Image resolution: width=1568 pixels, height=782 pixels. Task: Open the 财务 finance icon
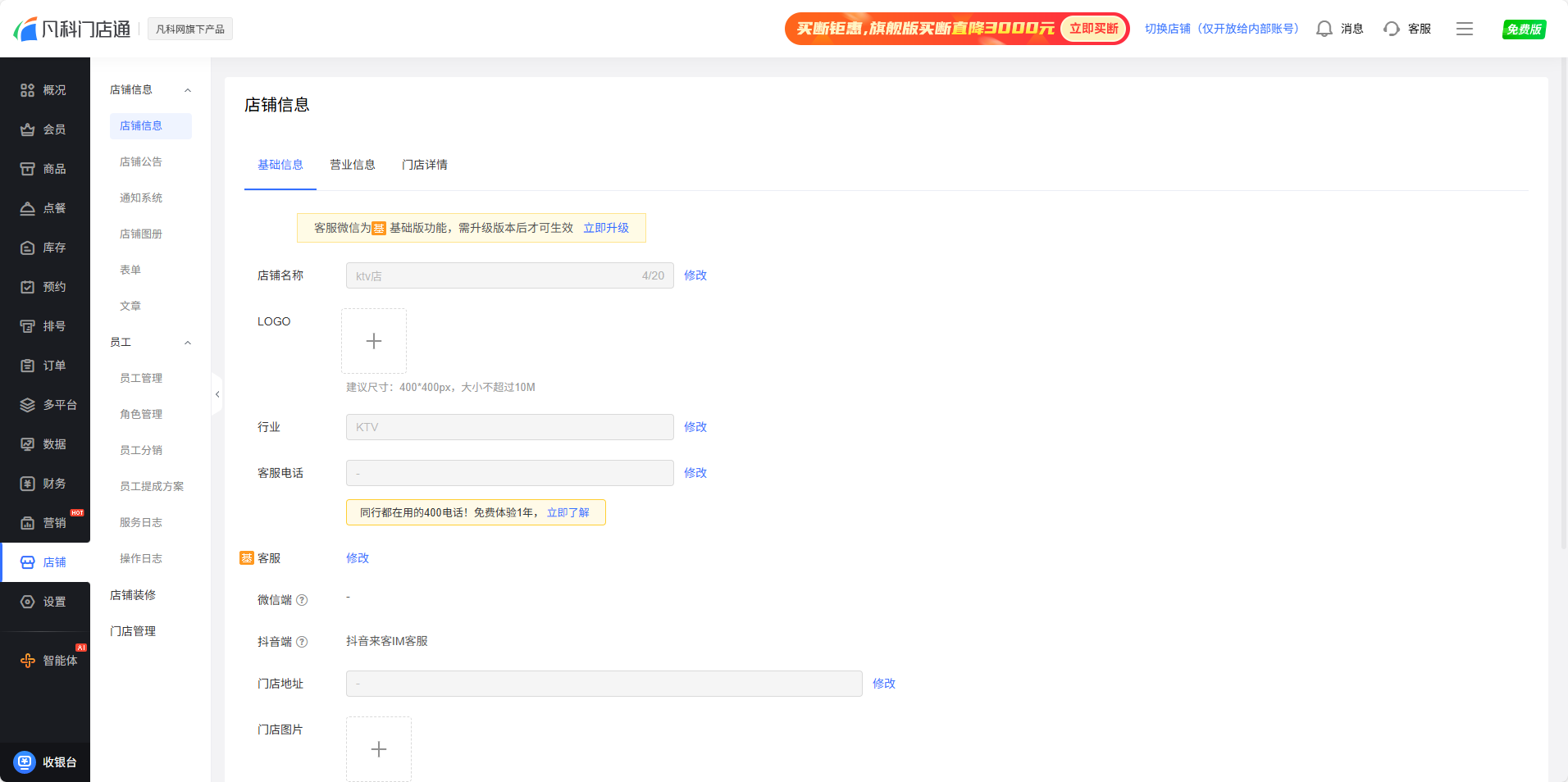27,484
